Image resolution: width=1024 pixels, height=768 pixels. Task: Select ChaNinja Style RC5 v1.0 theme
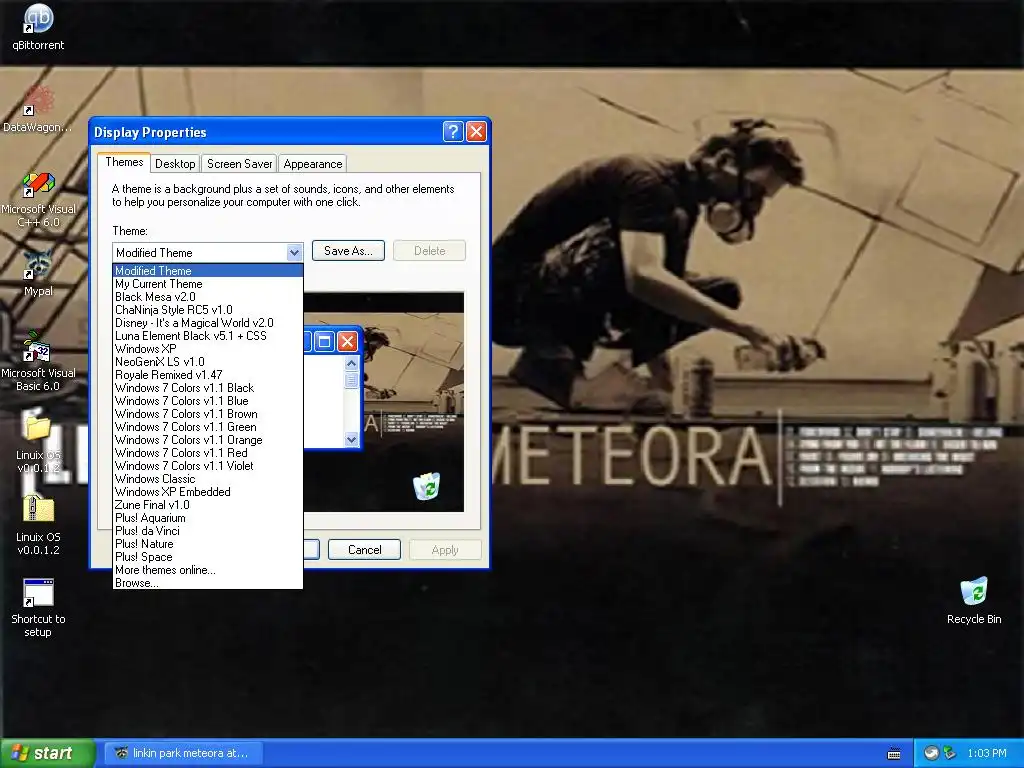(208, 310)
